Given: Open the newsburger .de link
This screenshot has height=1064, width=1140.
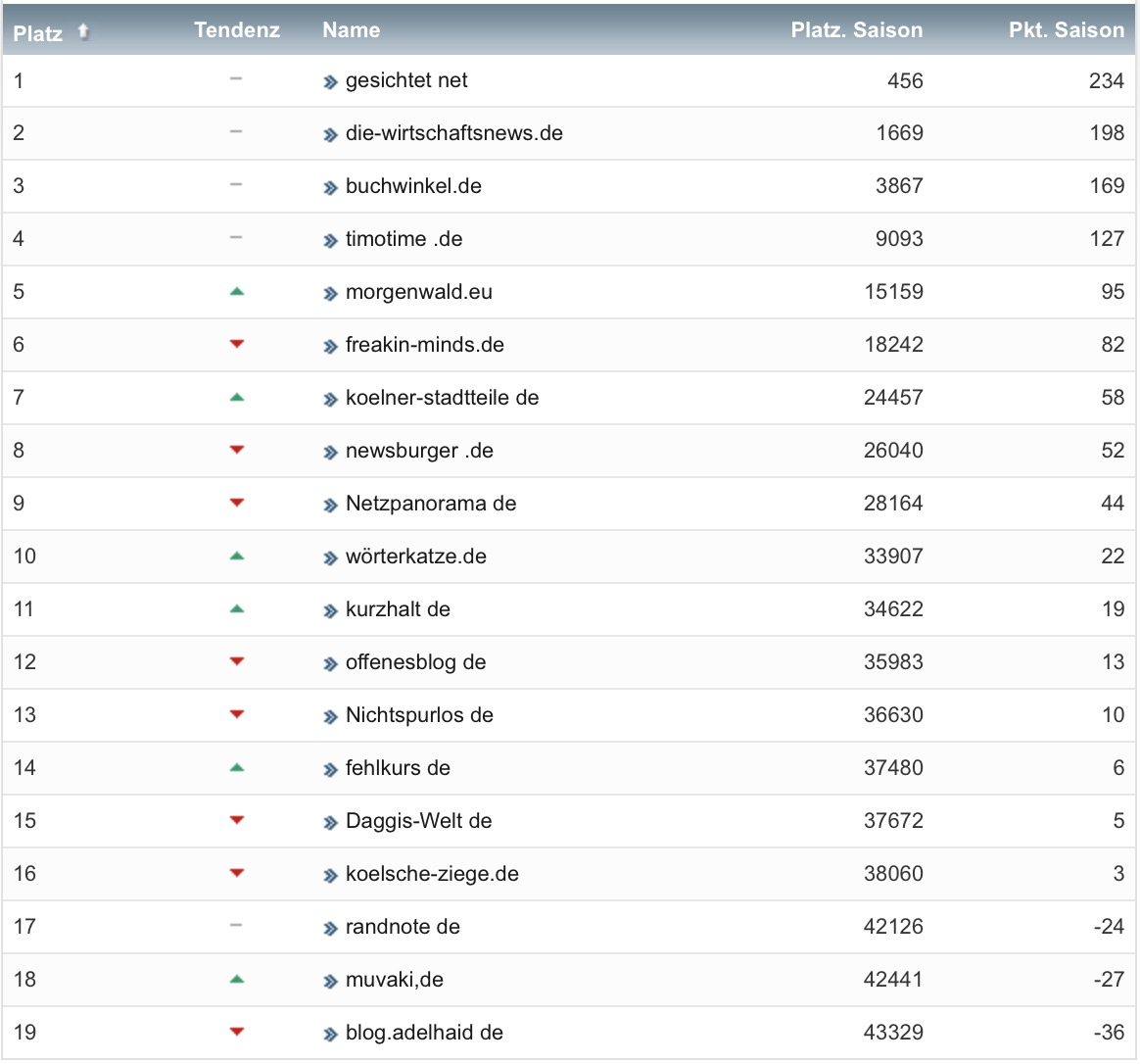Looking at the screenshot, I should (x=419, y=450).
